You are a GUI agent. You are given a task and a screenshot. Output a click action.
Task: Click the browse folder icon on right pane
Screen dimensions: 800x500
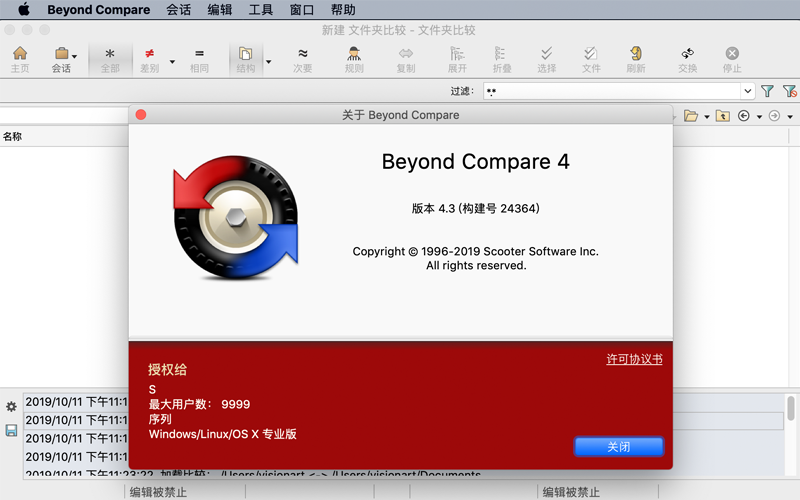[691, 116]
